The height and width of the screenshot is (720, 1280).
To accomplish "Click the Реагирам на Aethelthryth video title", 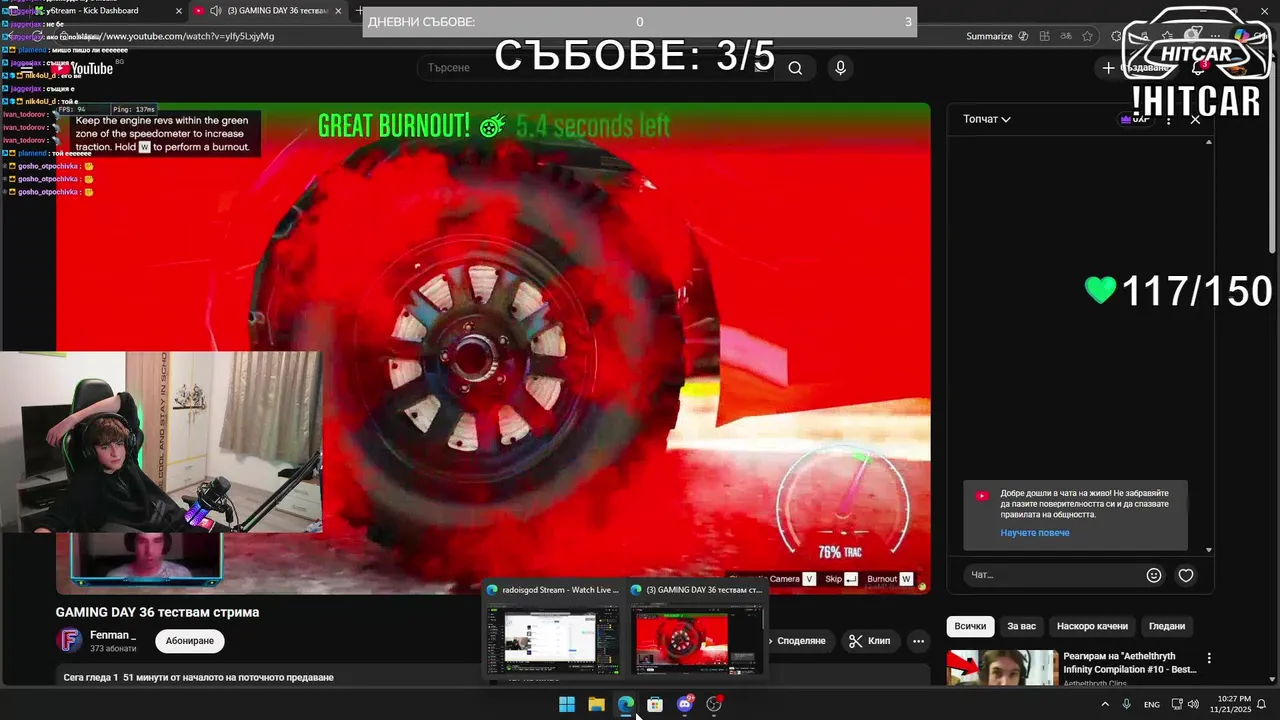I will point(1129,663).
